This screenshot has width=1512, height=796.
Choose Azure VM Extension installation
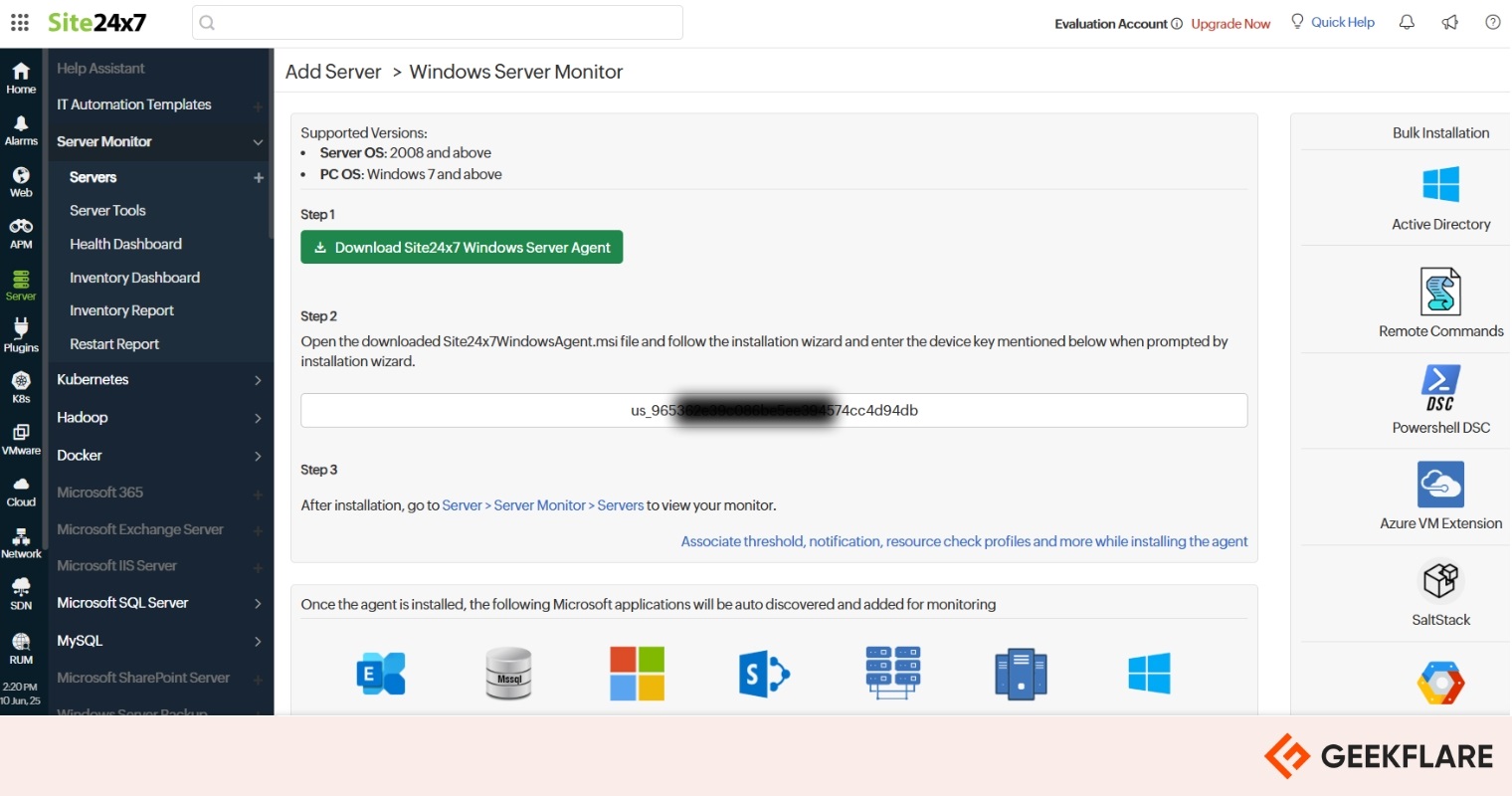[x=1440, y=495]
